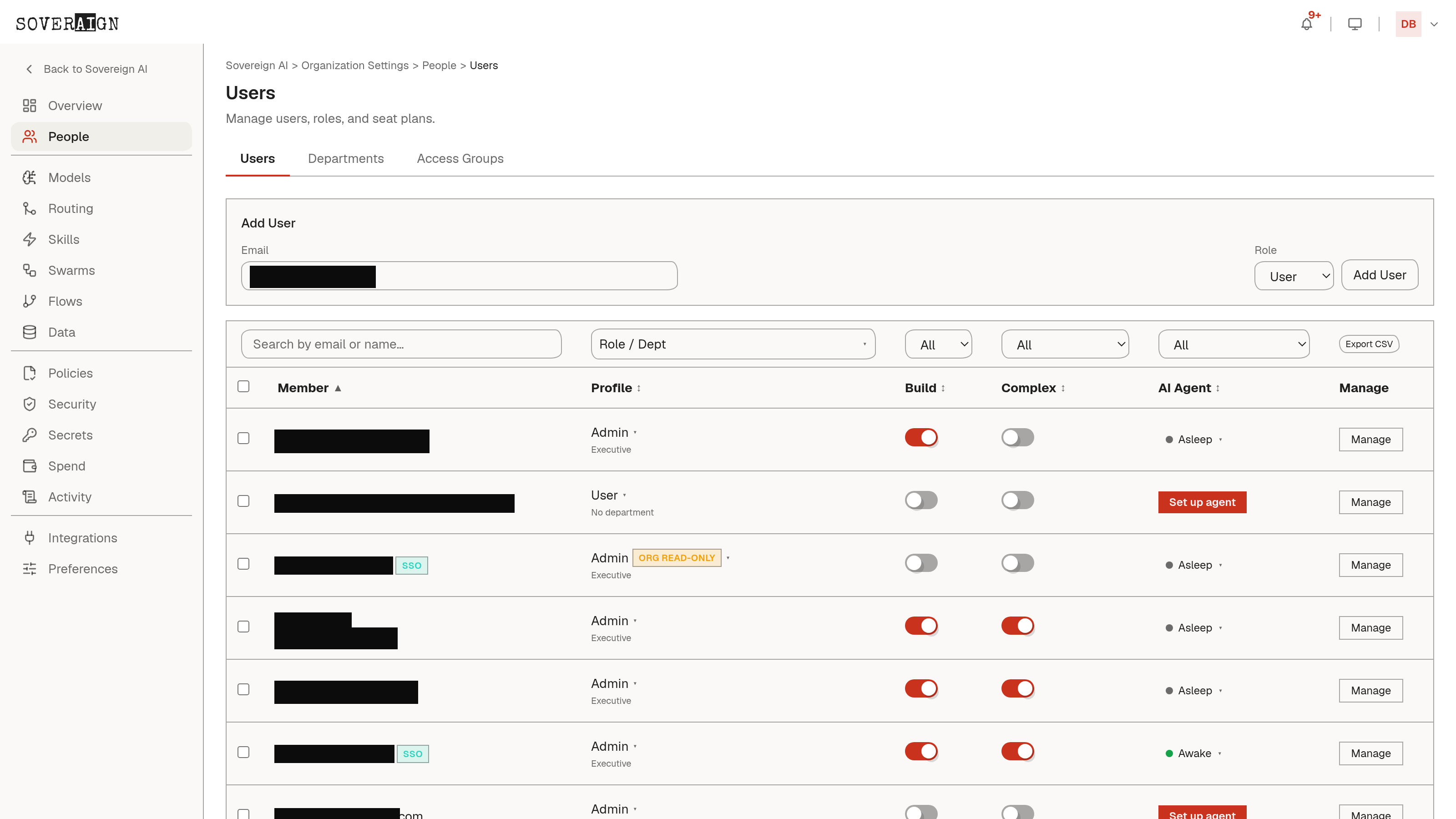Click the search by email or name field
The image size is (1456, 819).
[x=401, y=344]
